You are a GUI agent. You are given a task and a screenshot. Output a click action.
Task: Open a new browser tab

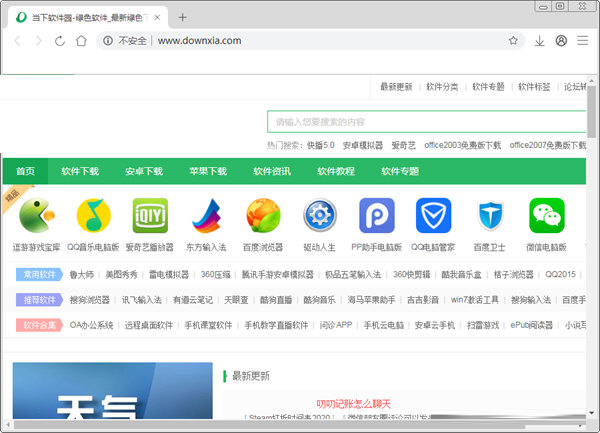(x=182, y=17)
